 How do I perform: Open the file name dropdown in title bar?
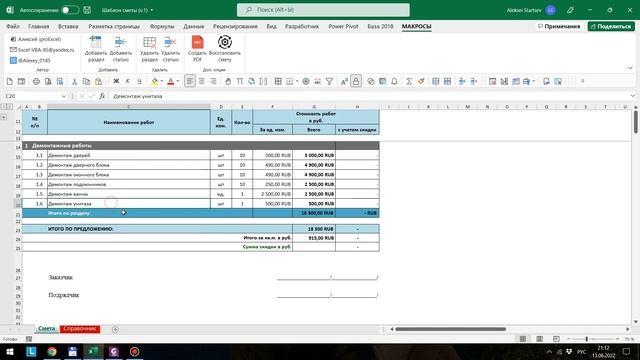click(152, 10)
